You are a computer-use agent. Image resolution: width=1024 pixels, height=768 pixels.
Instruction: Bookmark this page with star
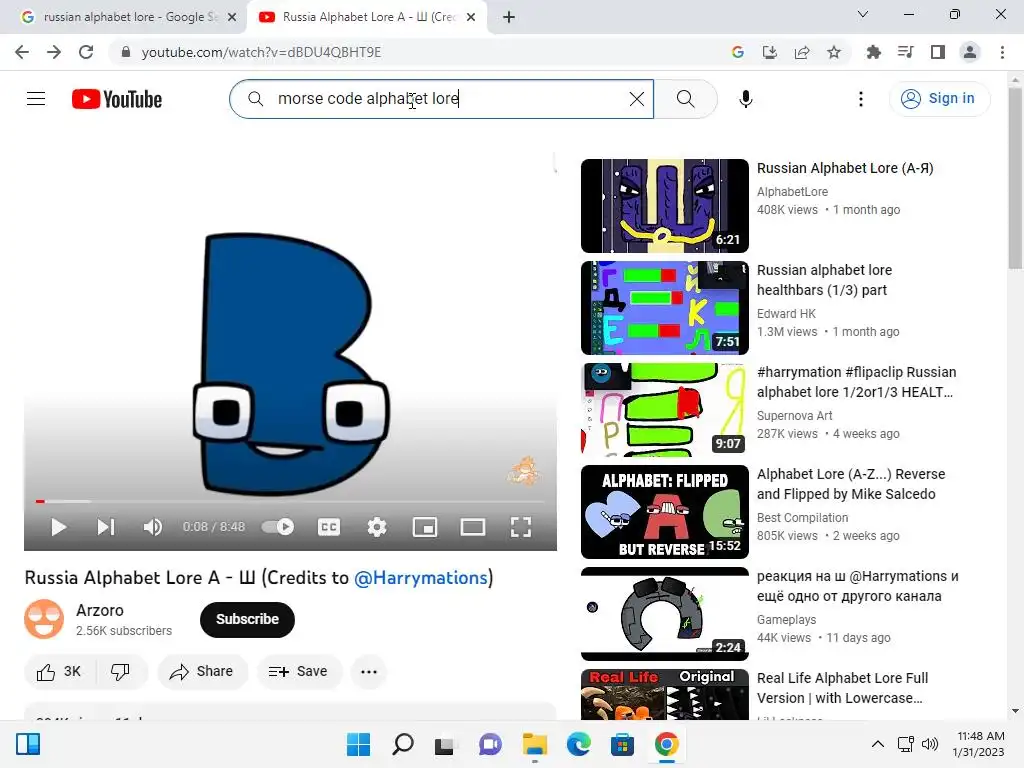[x=834, y=52]
